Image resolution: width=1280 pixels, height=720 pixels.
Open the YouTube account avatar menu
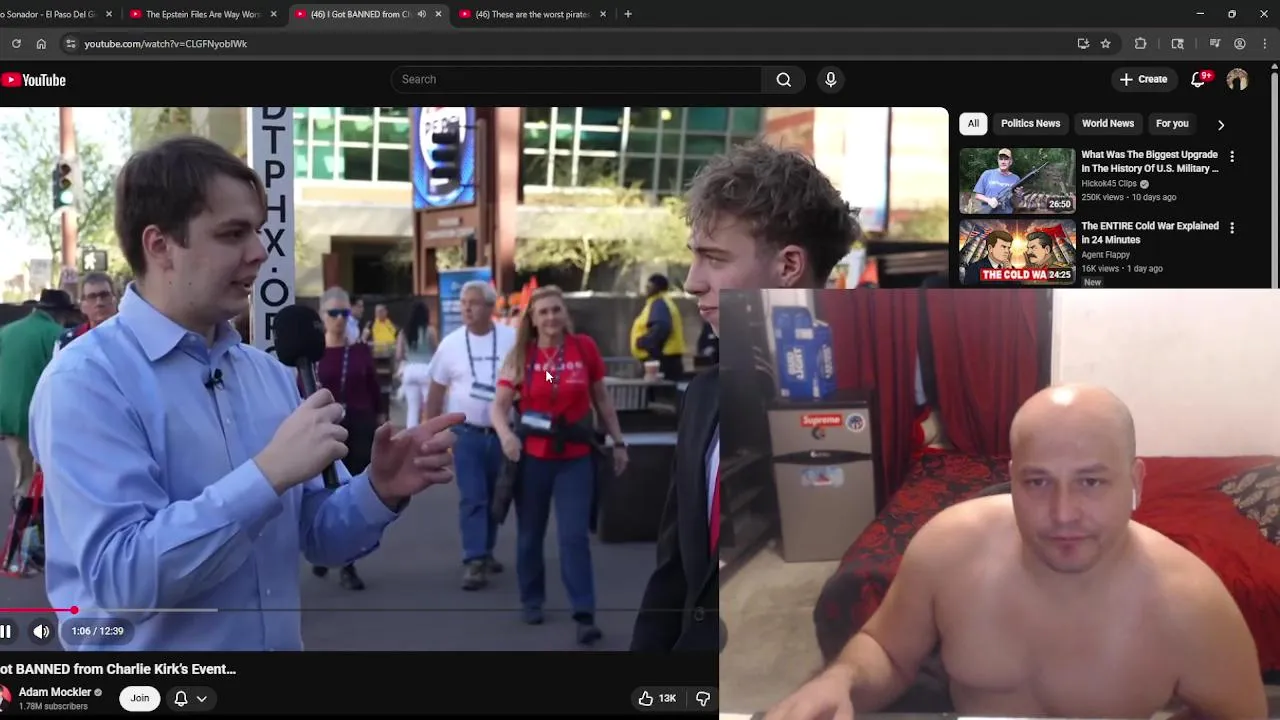tap(1237, 80)
